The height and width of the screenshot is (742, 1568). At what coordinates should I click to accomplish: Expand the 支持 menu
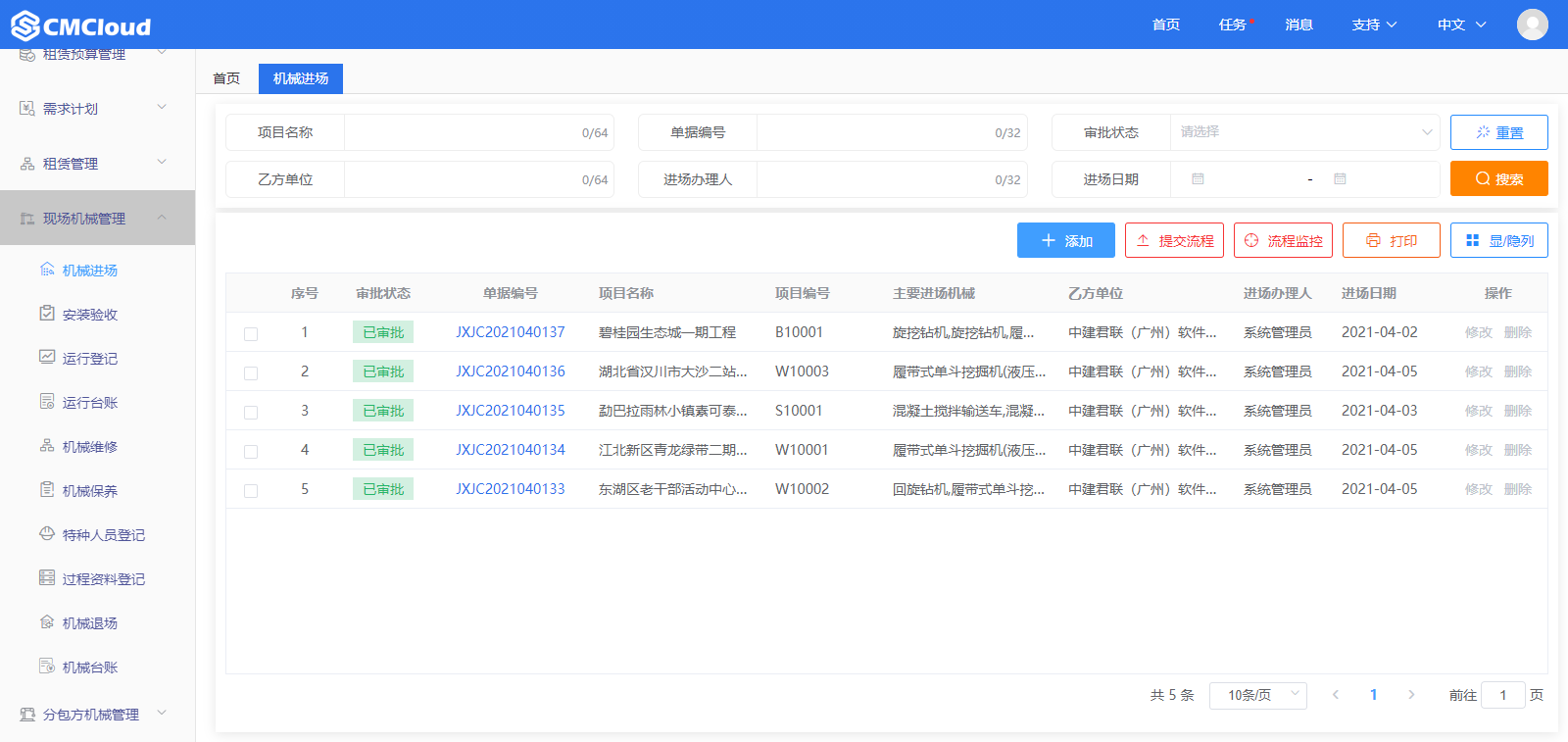coord(1374,25)
